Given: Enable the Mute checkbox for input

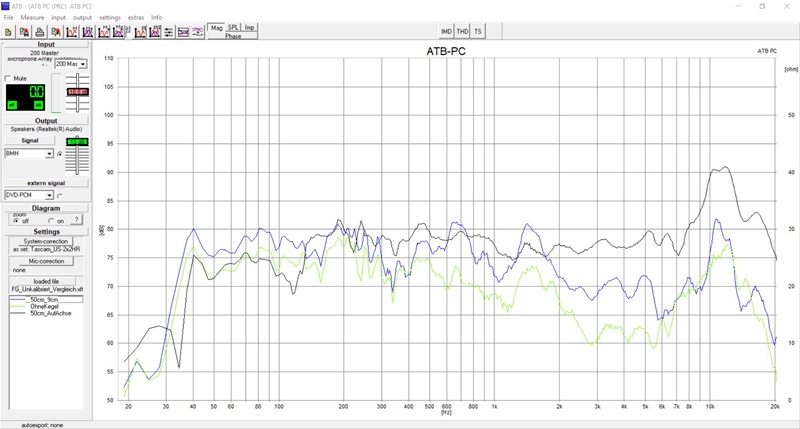Looking at the screenshot, I should coord(10,78).
